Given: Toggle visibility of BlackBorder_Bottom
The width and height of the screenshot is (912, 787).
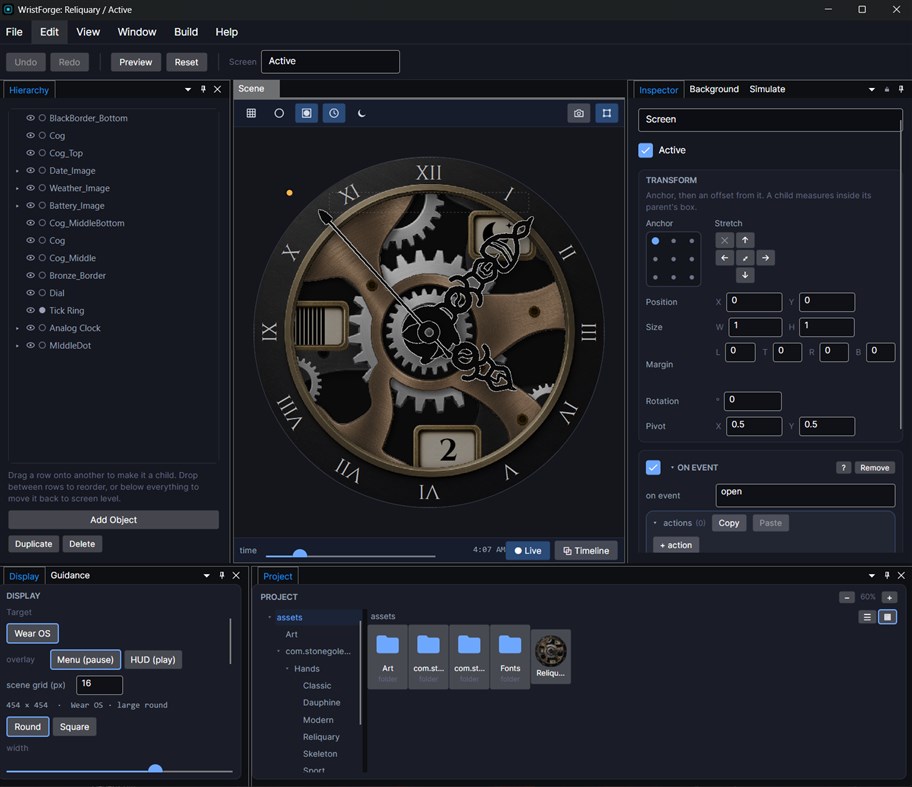Looking at the screenshot, I should coord(30,117).
